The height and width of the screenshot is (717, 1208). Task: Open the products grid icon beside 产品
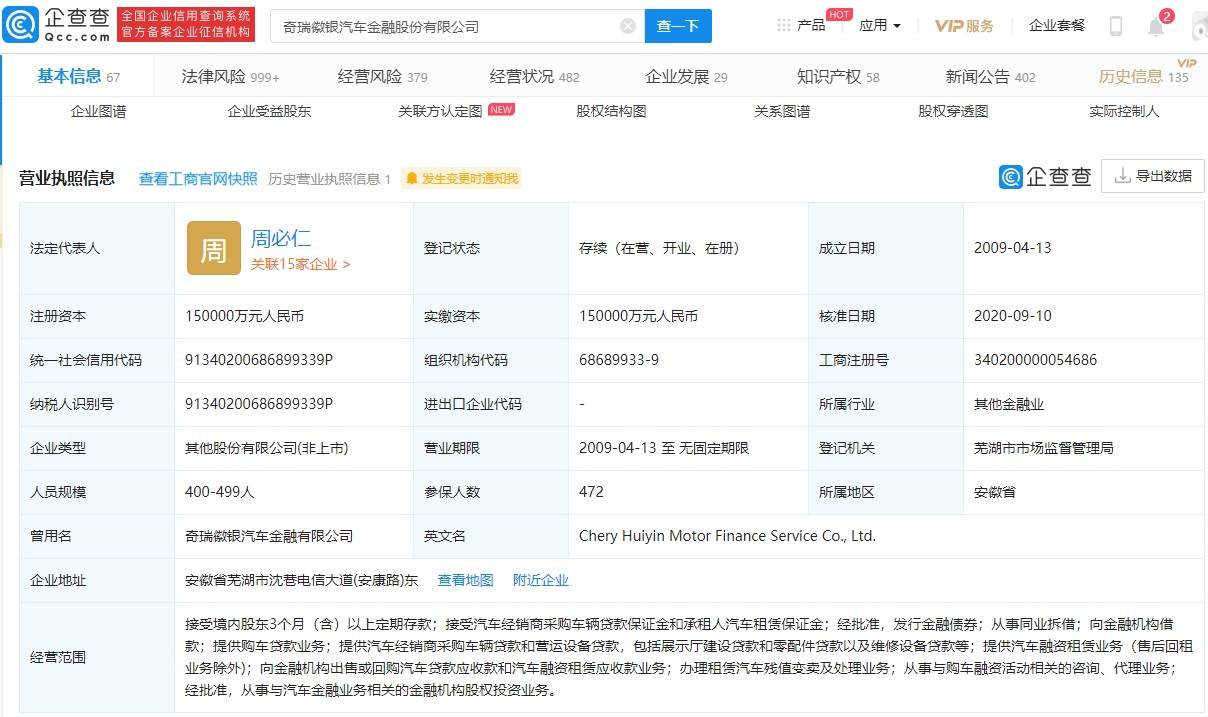pyautogui.click(x=783, y=24)
